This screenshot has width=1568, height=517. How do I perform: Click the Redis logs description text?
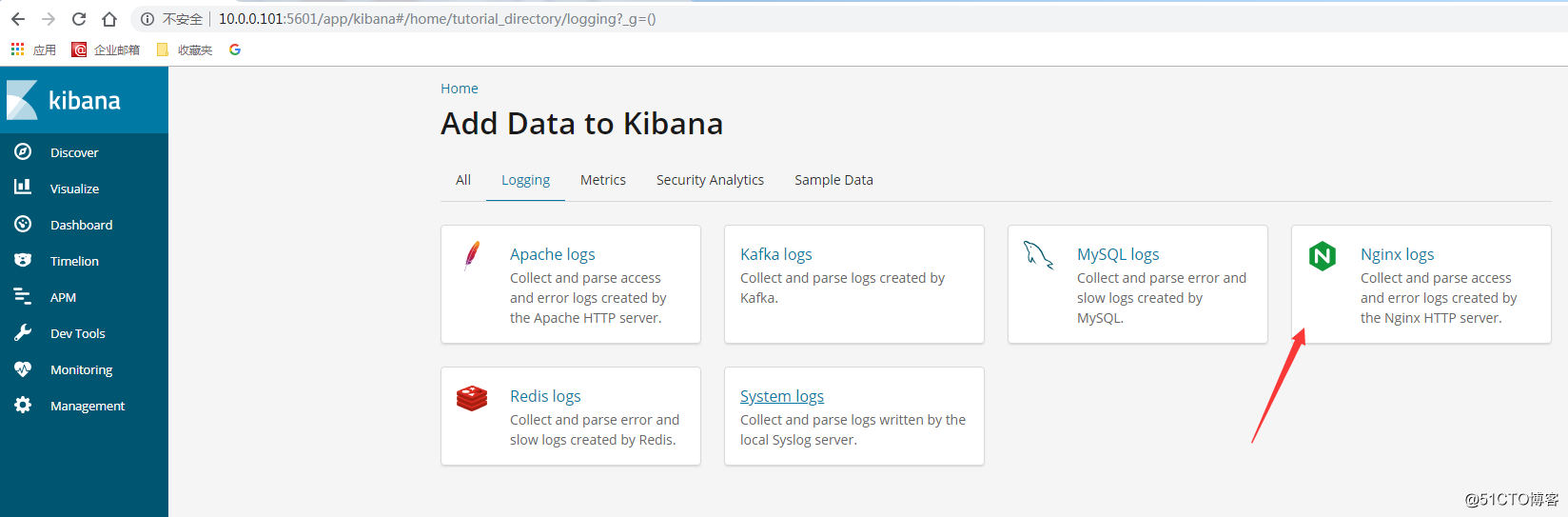(x=595, y=429)
